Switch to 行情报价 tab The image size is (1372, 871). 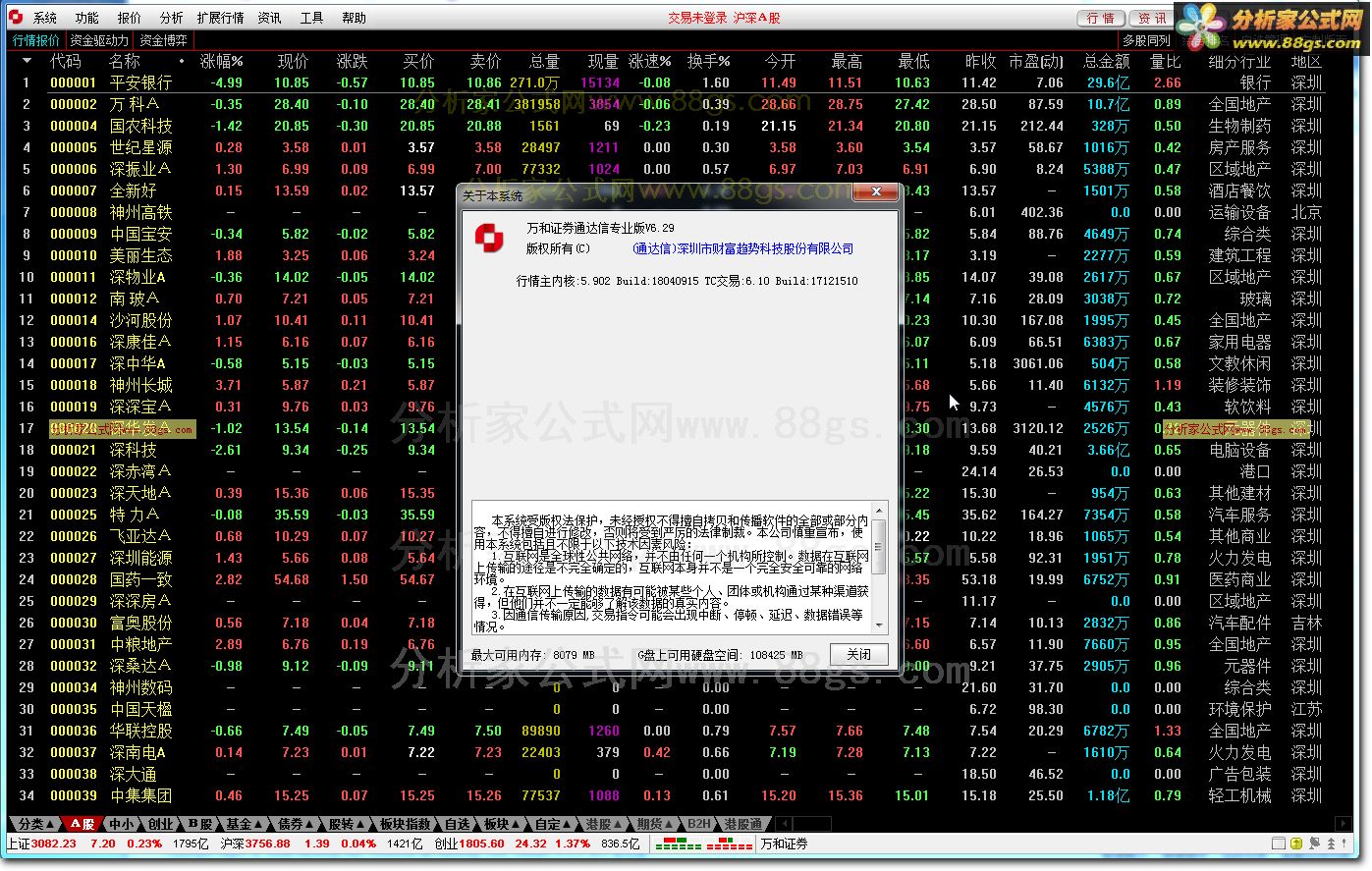click(x=36, y=40)
